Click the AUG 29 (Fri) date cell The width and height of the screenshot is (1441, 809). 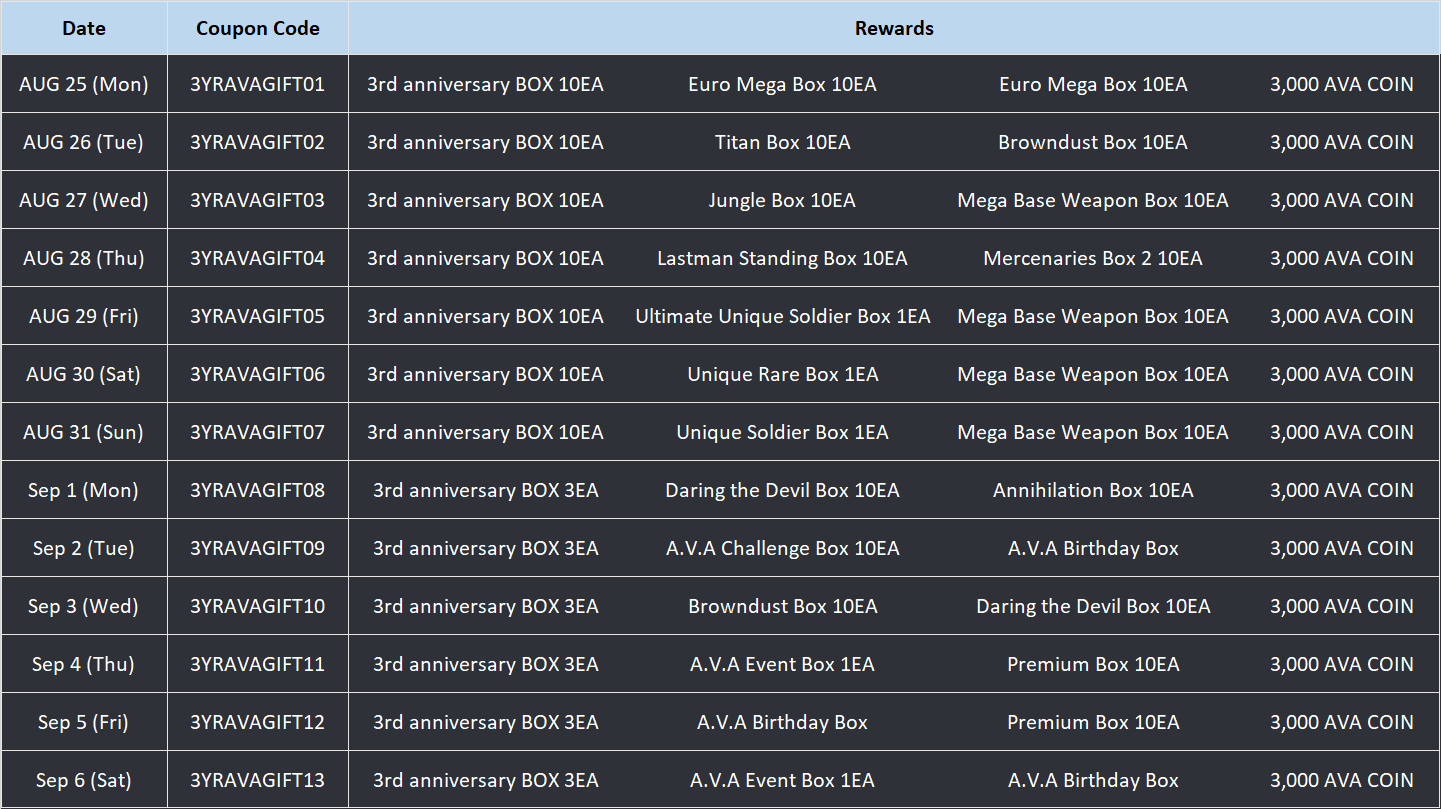pos(84,316)
